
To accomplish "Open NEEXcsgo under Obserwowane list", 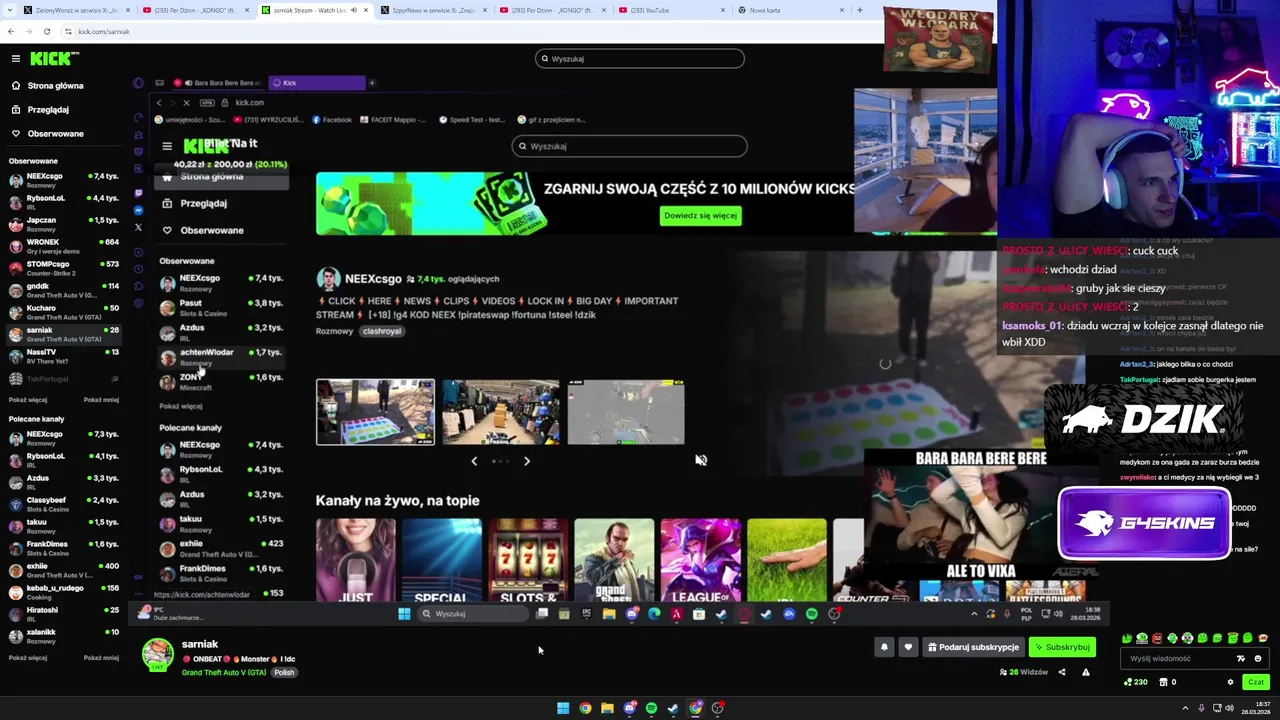I will [x=63, y=180].
